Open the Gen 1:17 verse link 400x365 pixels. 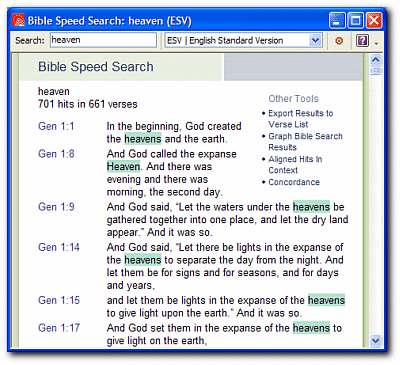click(x=59, y=328)
